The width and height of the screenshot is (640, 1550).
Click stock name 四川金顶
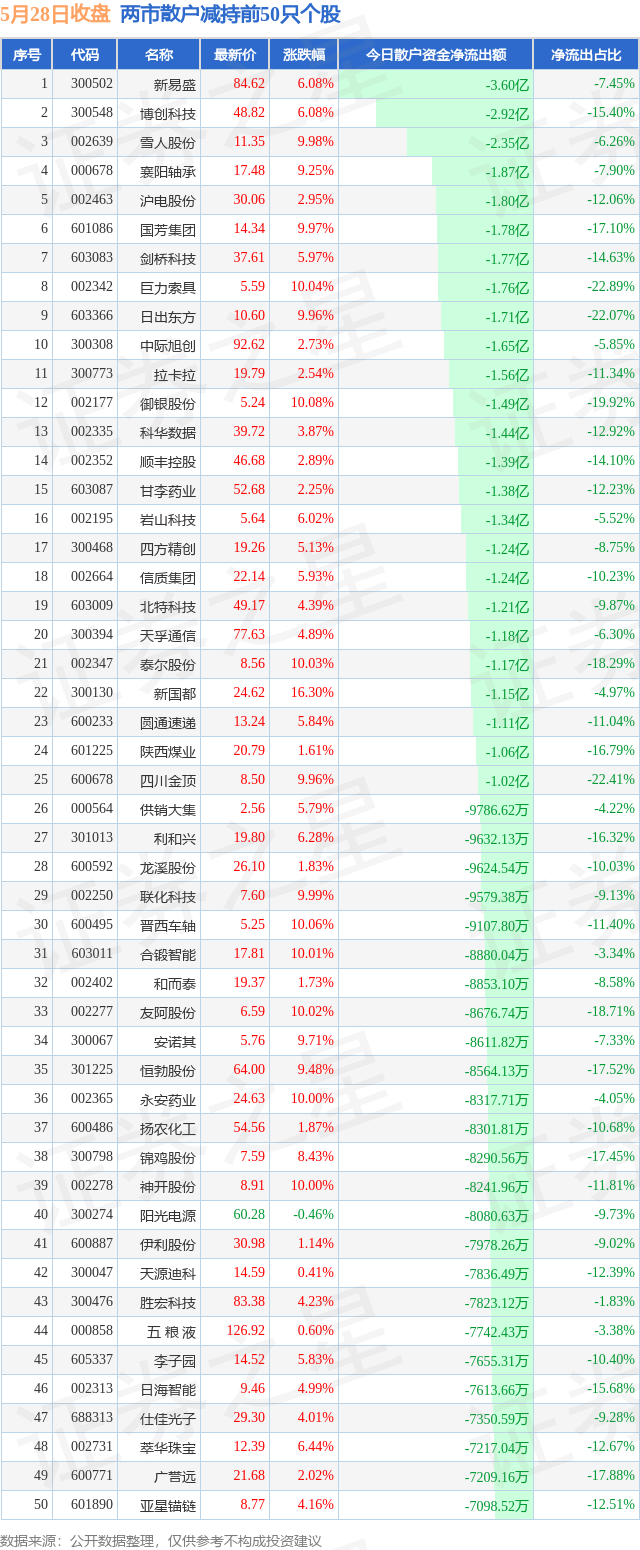[168, 780]
